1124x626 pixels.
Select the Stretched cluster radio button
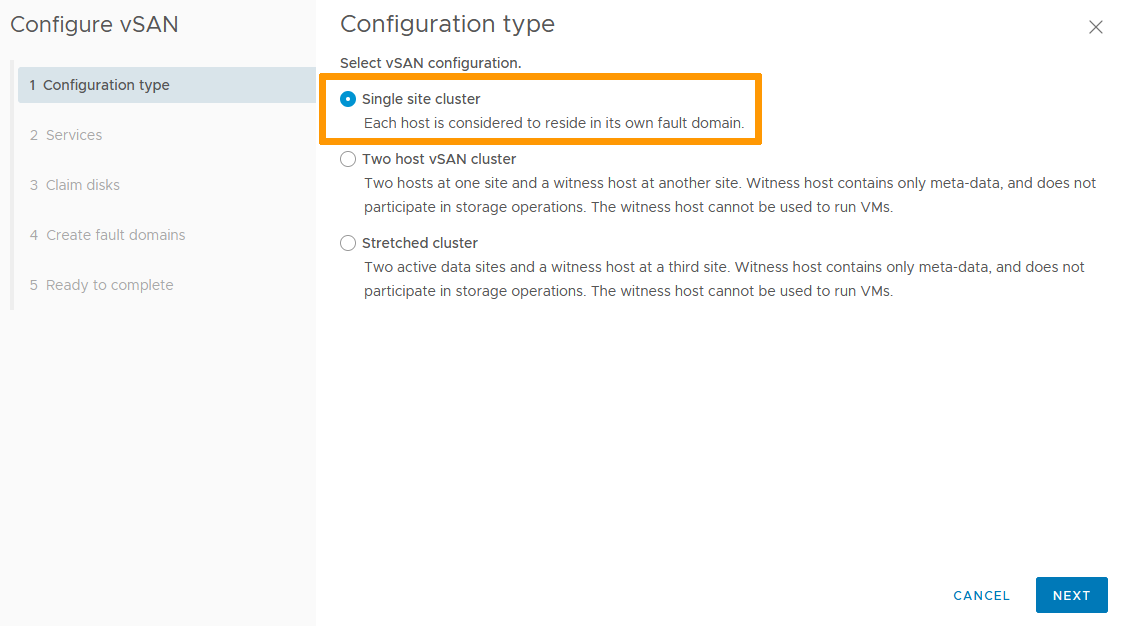(347, 242)
